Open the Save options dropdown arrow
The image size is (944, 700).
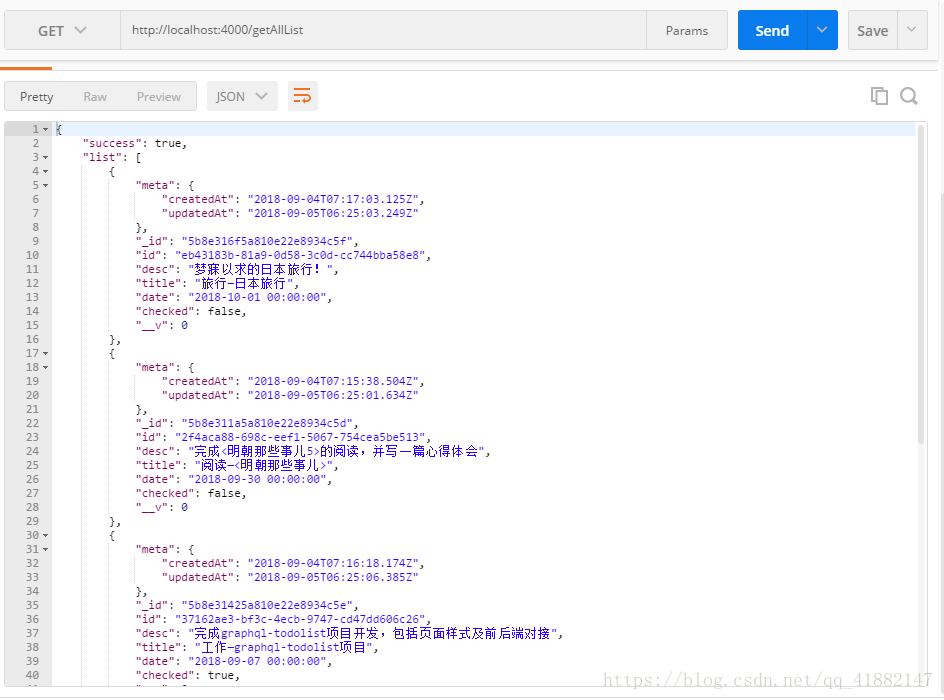(912, 30)
